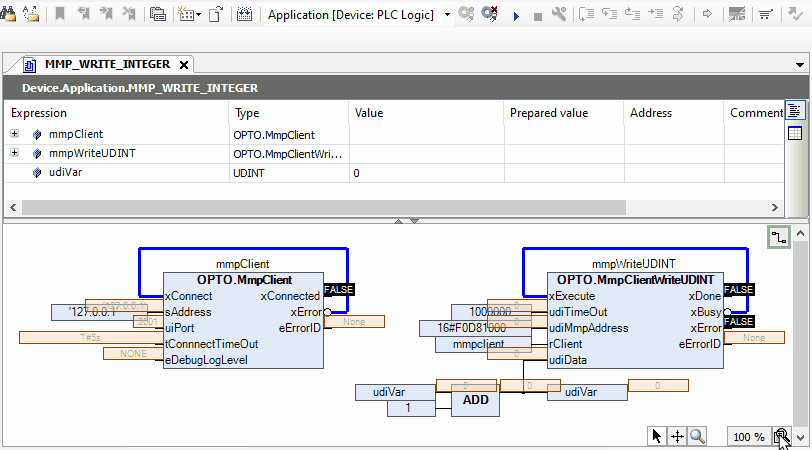Click the Value column header
The width and height of the screenshot is (812, 450).
tap(426, 113)
